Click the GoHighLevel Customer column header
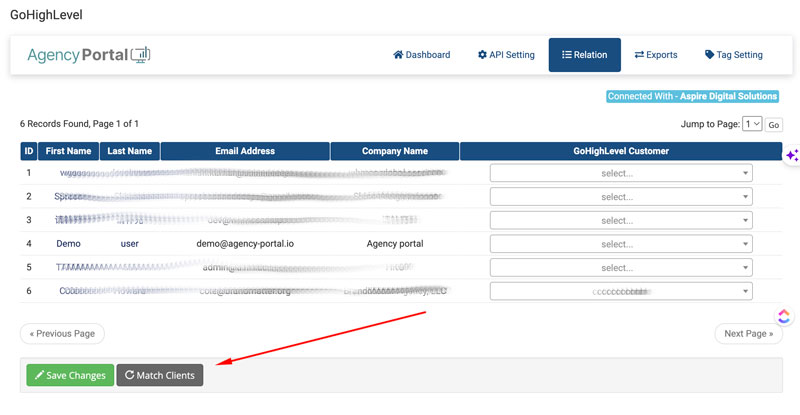The image size is (800, 415). point(621,151)
